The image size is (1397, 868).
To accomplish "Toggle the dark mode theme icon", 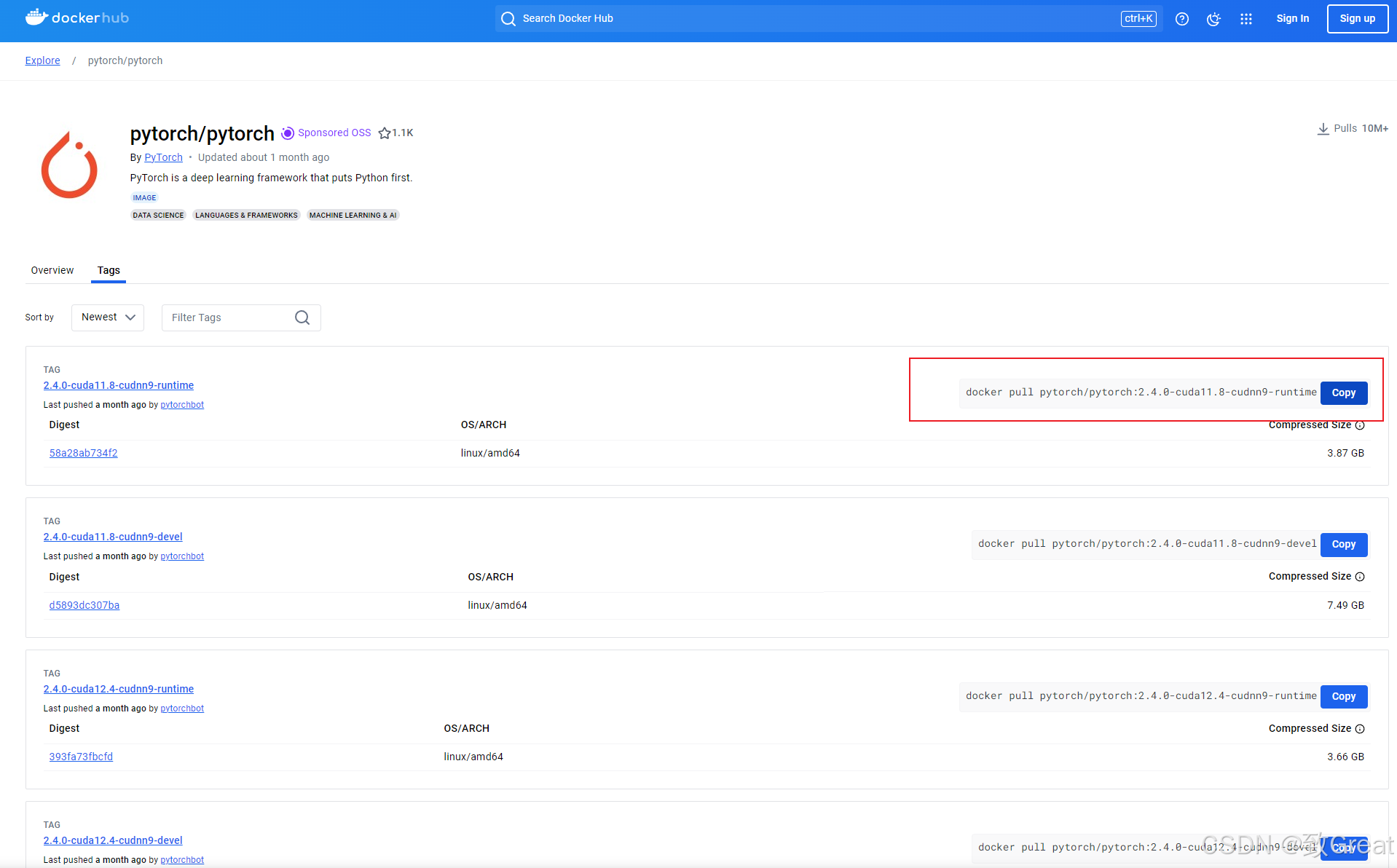I will click(1213, 19).
